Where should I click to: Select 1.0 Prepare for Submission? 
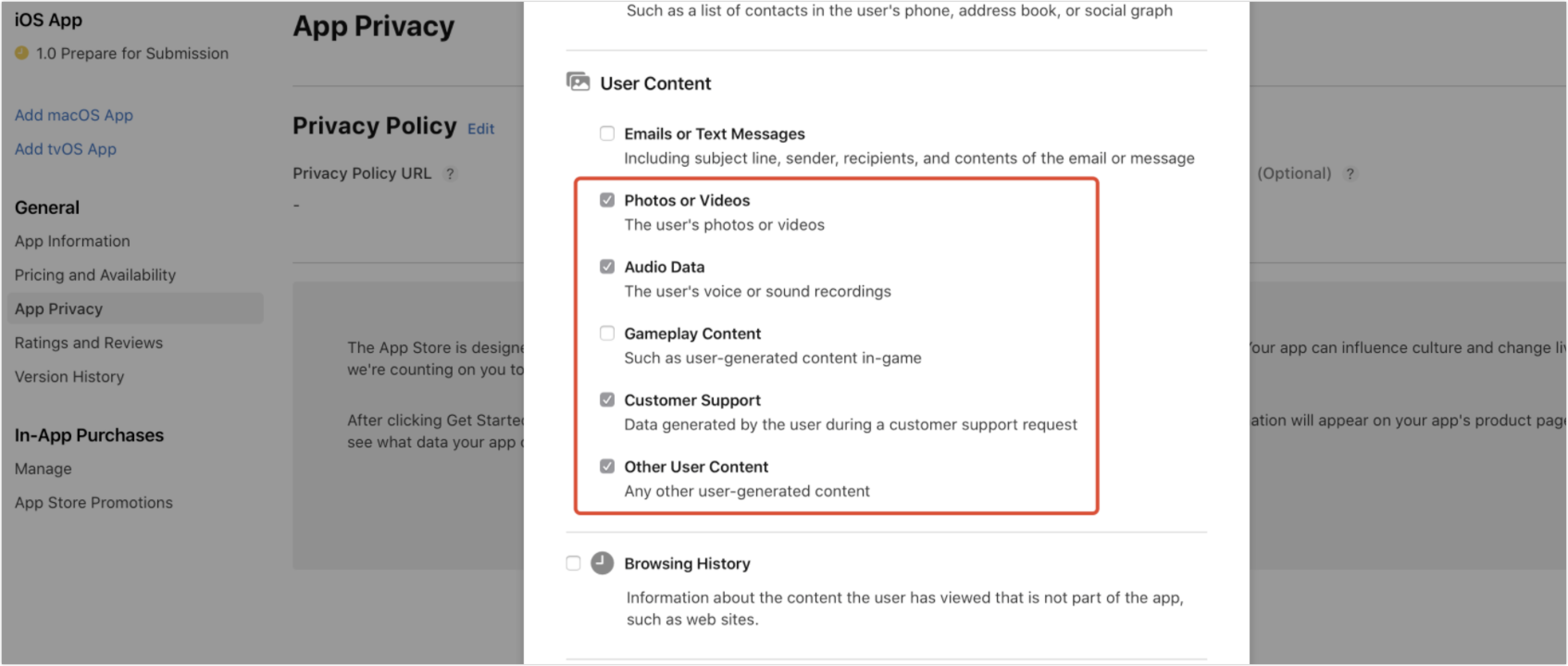pos(132,54)
